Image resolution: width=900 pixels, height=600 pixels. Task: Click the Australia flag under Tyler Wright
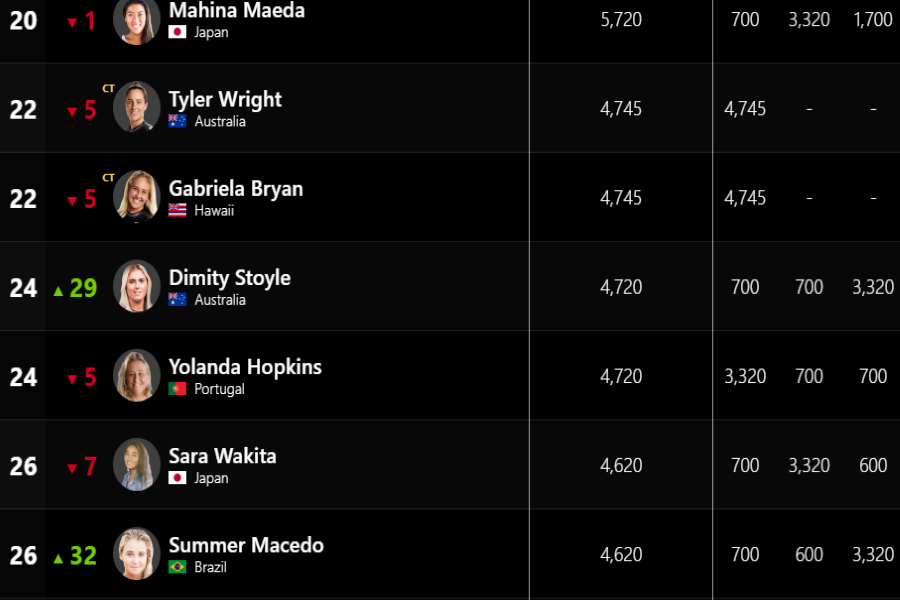tap(177, 121)
